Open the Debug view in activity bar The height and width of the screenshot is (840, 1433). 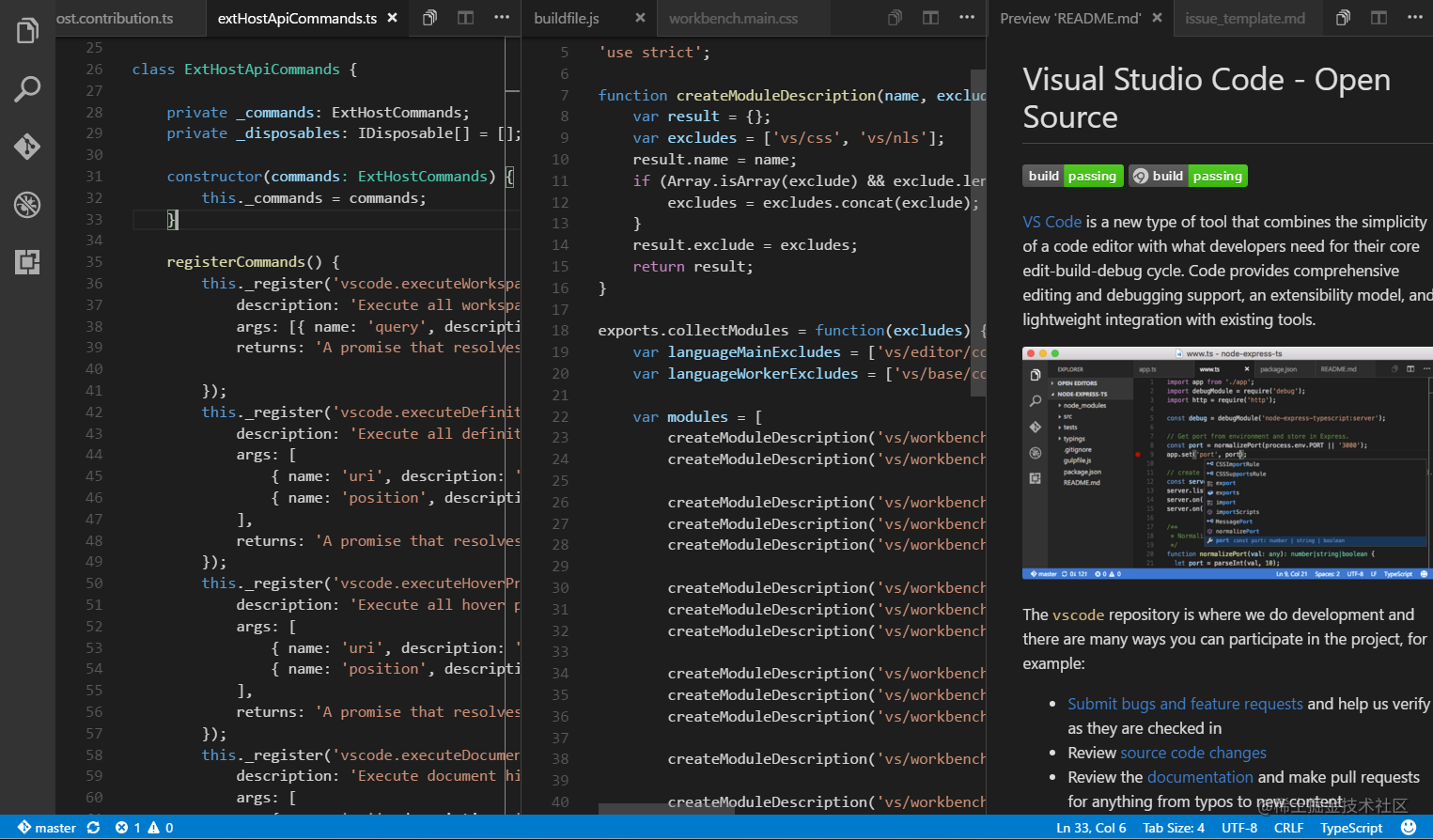[x=27, y=205]
